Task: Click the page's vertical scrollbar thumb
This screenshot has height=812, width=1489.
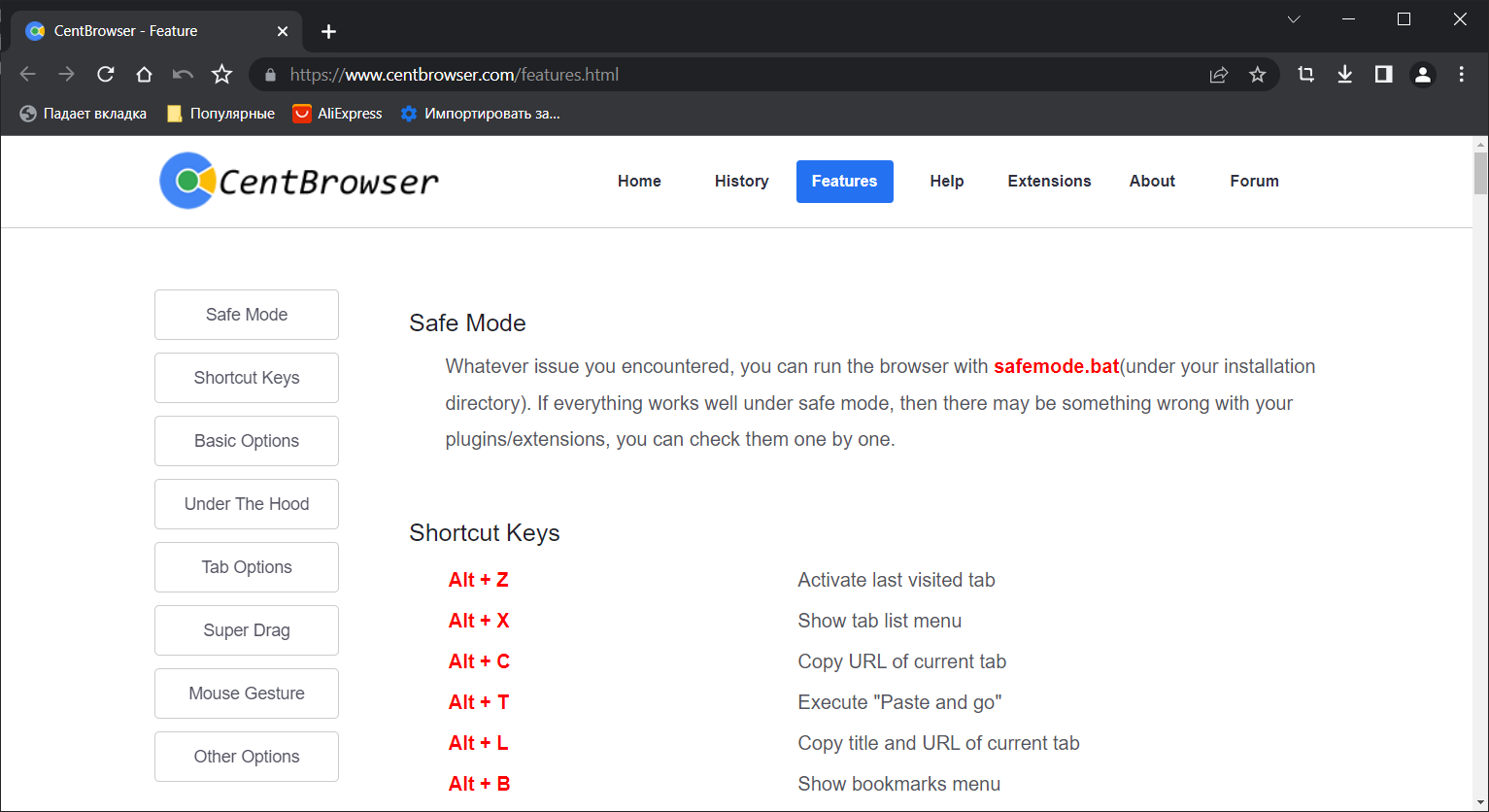Action: pos(1480,174)
